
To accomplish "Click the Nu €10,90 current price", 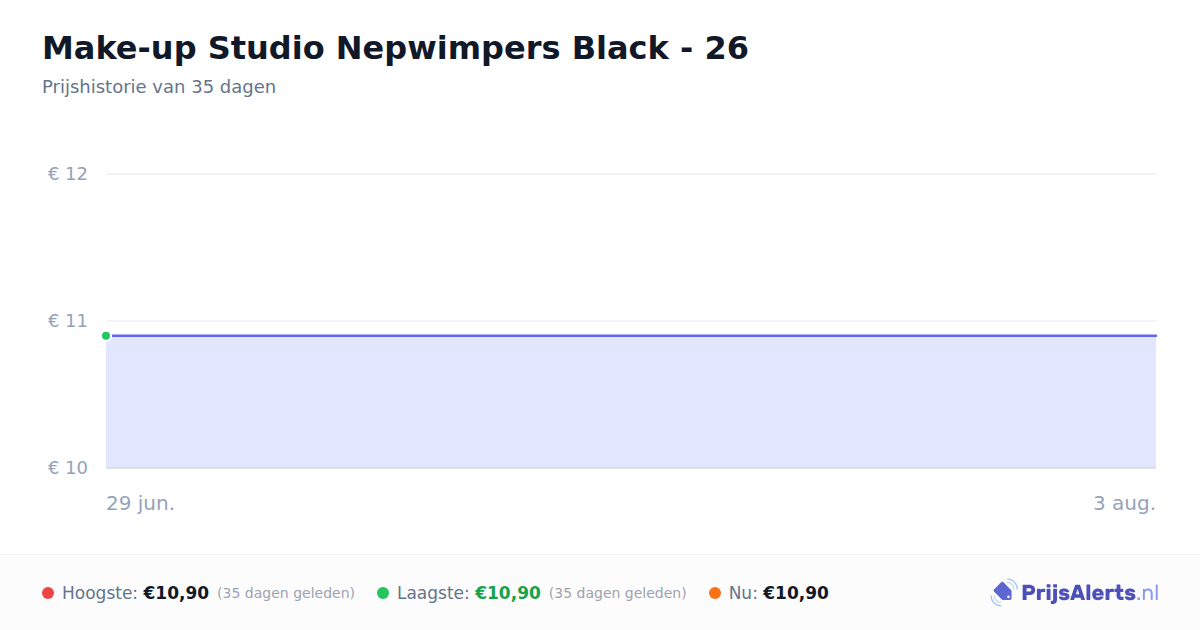I will click(796, 593).
